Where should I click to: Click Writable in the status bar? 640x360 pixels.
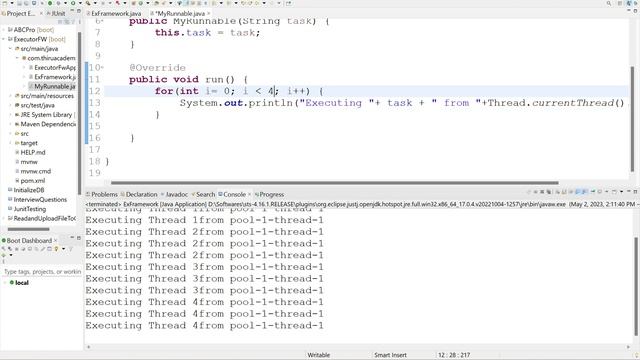tap(318, 355)
